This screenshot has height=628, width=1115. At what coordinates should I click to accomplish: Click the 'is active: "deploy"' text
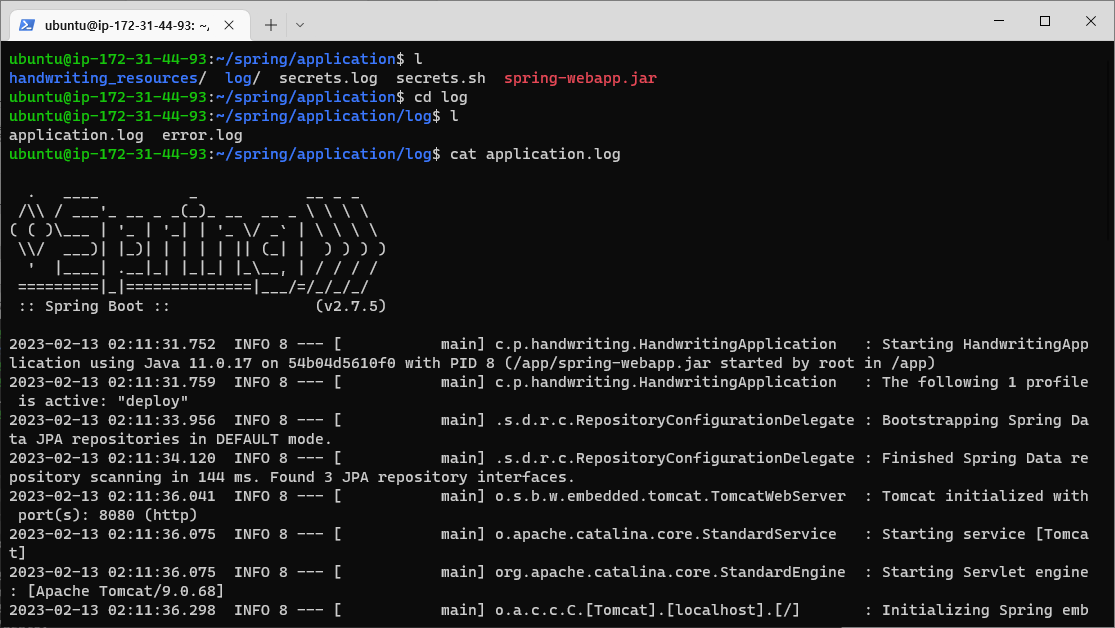tap(103, 401)
